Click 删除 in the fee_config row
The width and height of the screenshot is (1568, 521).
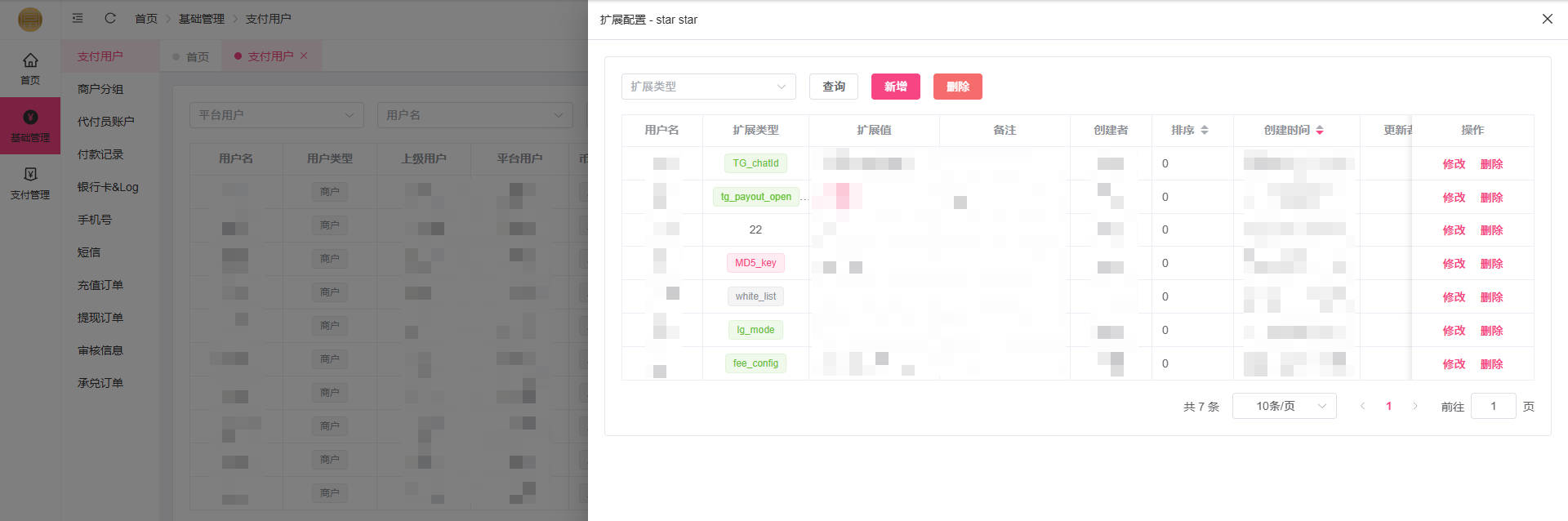1491,364
